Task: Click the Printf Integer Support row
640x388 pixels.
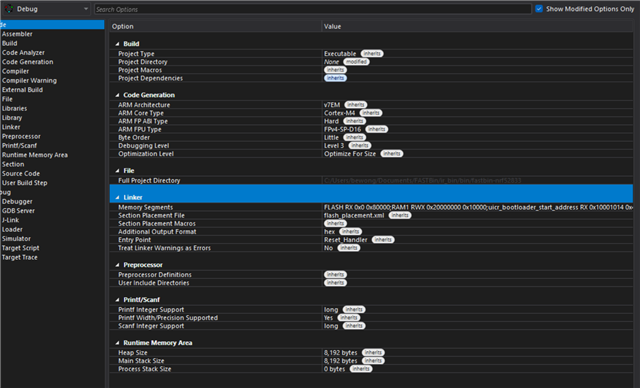Action: (371, 310)
